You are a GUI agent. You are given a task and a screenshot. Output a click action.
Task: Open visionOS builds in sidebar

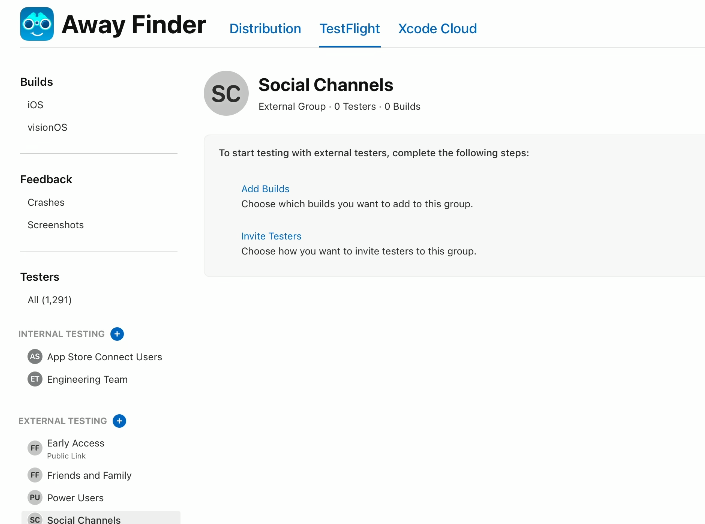coord(47,127)
